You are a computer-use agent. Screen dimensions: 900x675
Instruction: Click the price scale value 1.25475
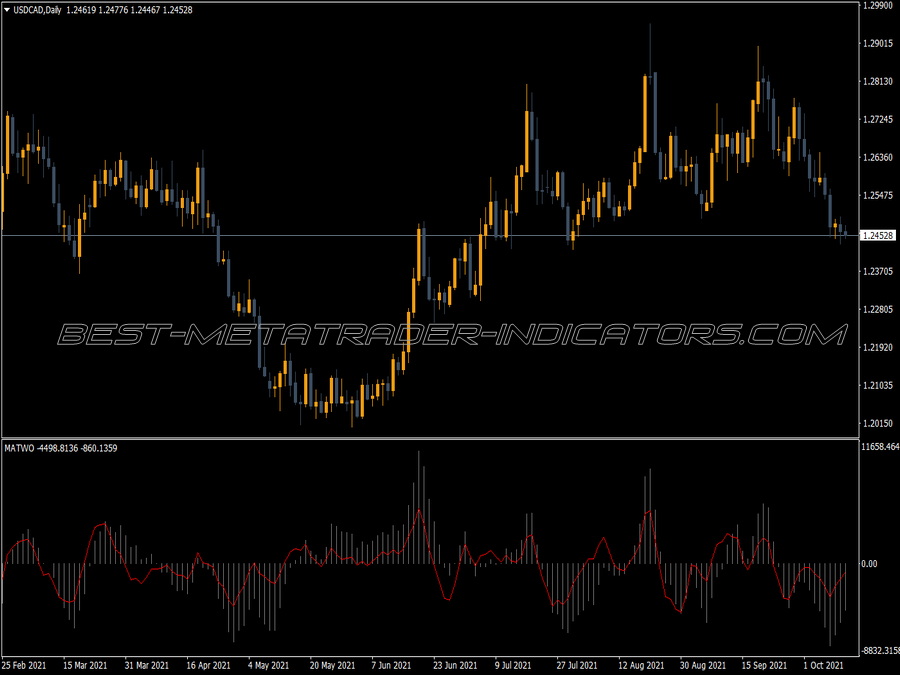pos(878,196)
